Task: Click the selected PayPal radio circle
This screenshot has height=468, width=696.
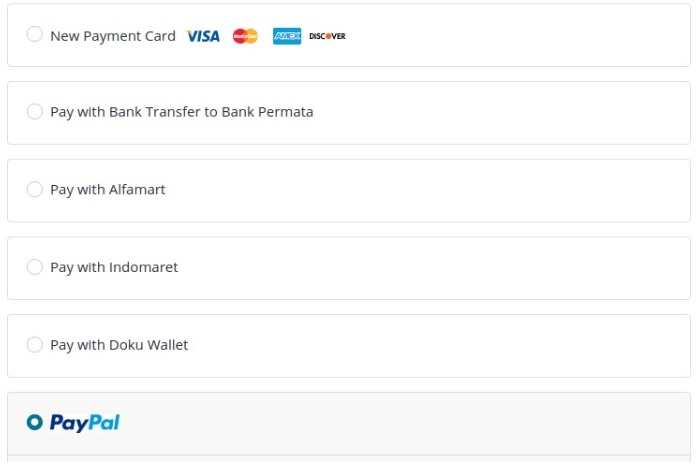Action: click(x=35, y=423)
